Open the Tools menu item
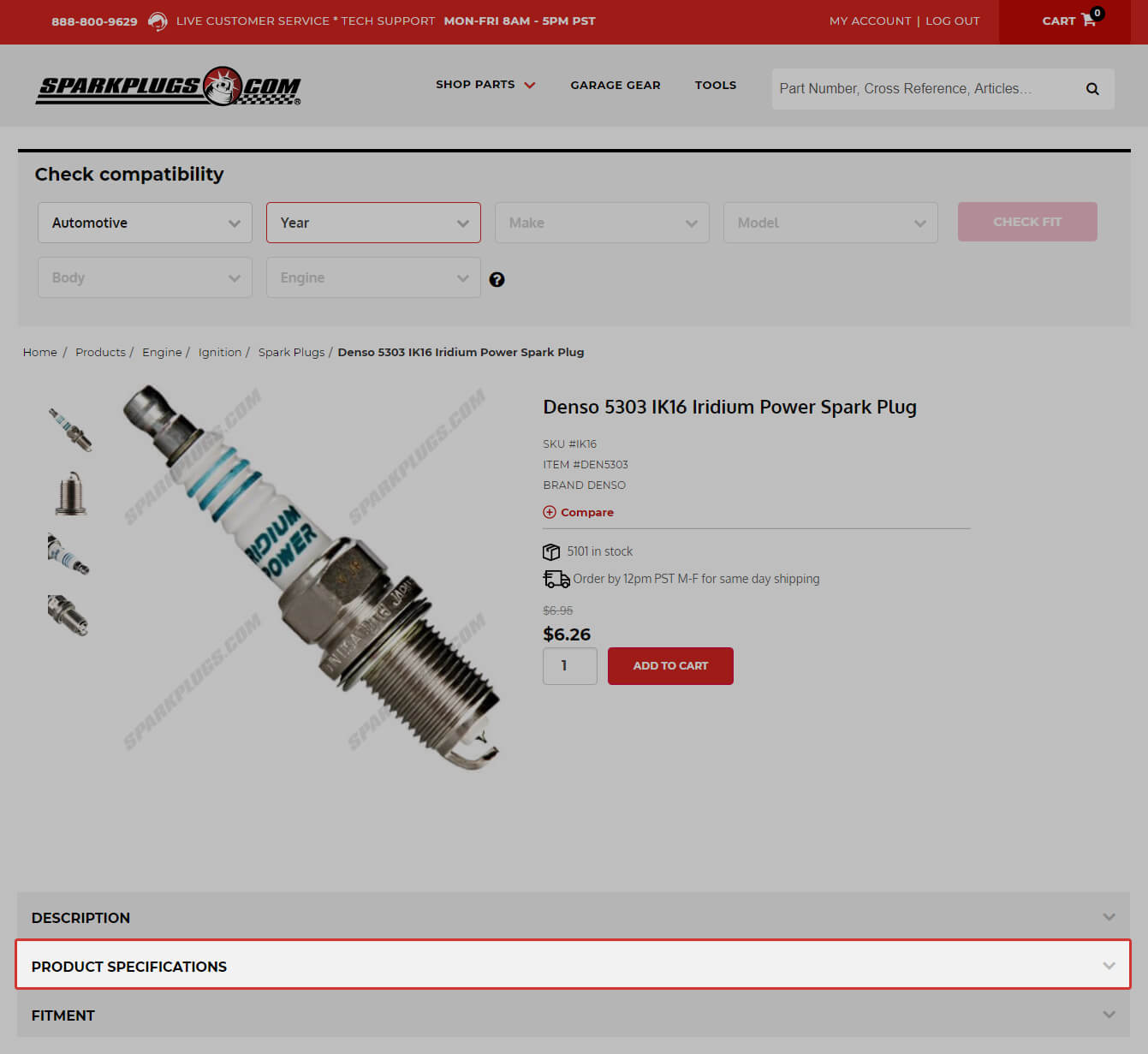The image size is (1148, 1054). 716,85
